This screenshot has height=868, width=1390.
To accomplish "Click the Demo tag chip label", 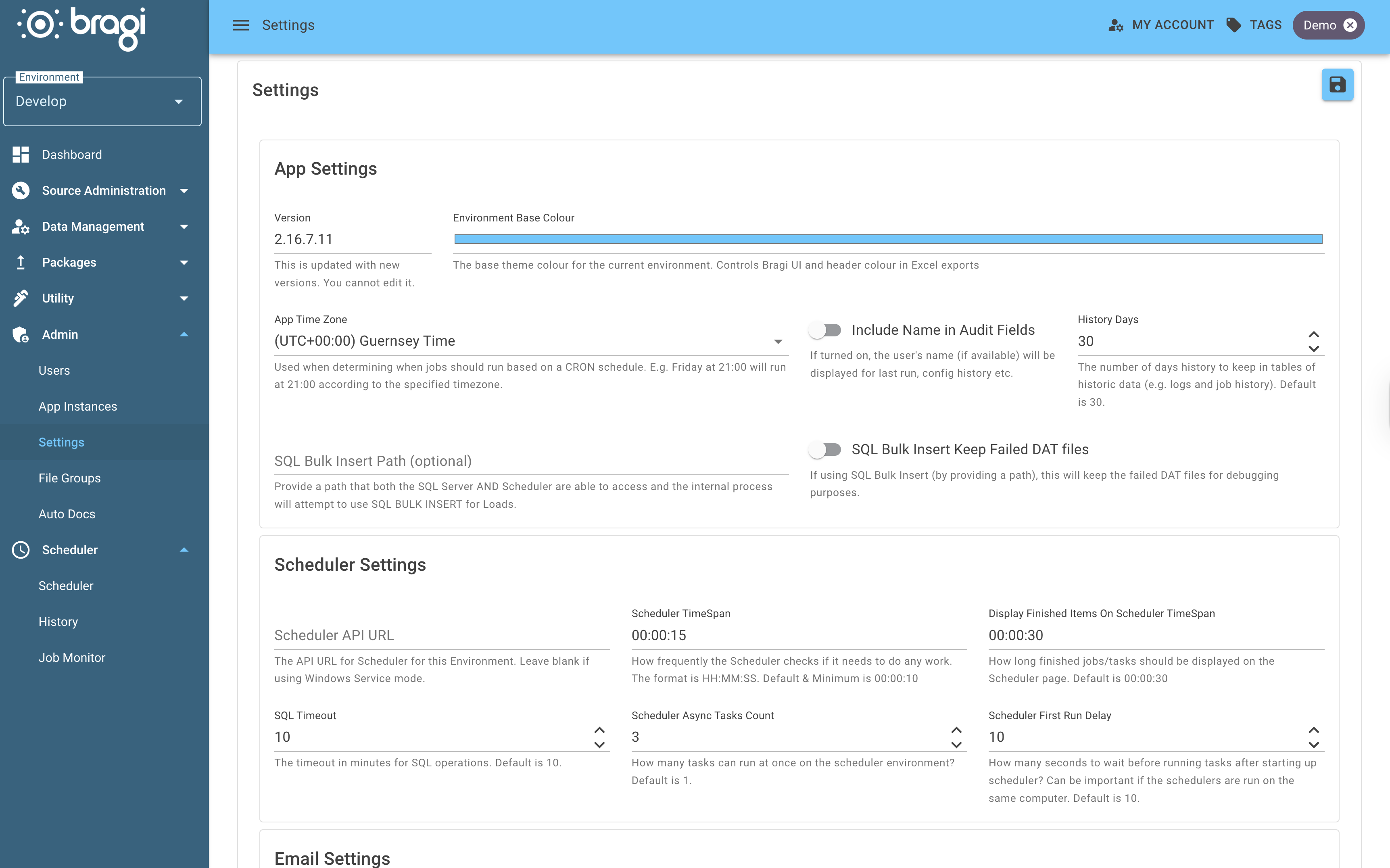I will [1319, 25].
